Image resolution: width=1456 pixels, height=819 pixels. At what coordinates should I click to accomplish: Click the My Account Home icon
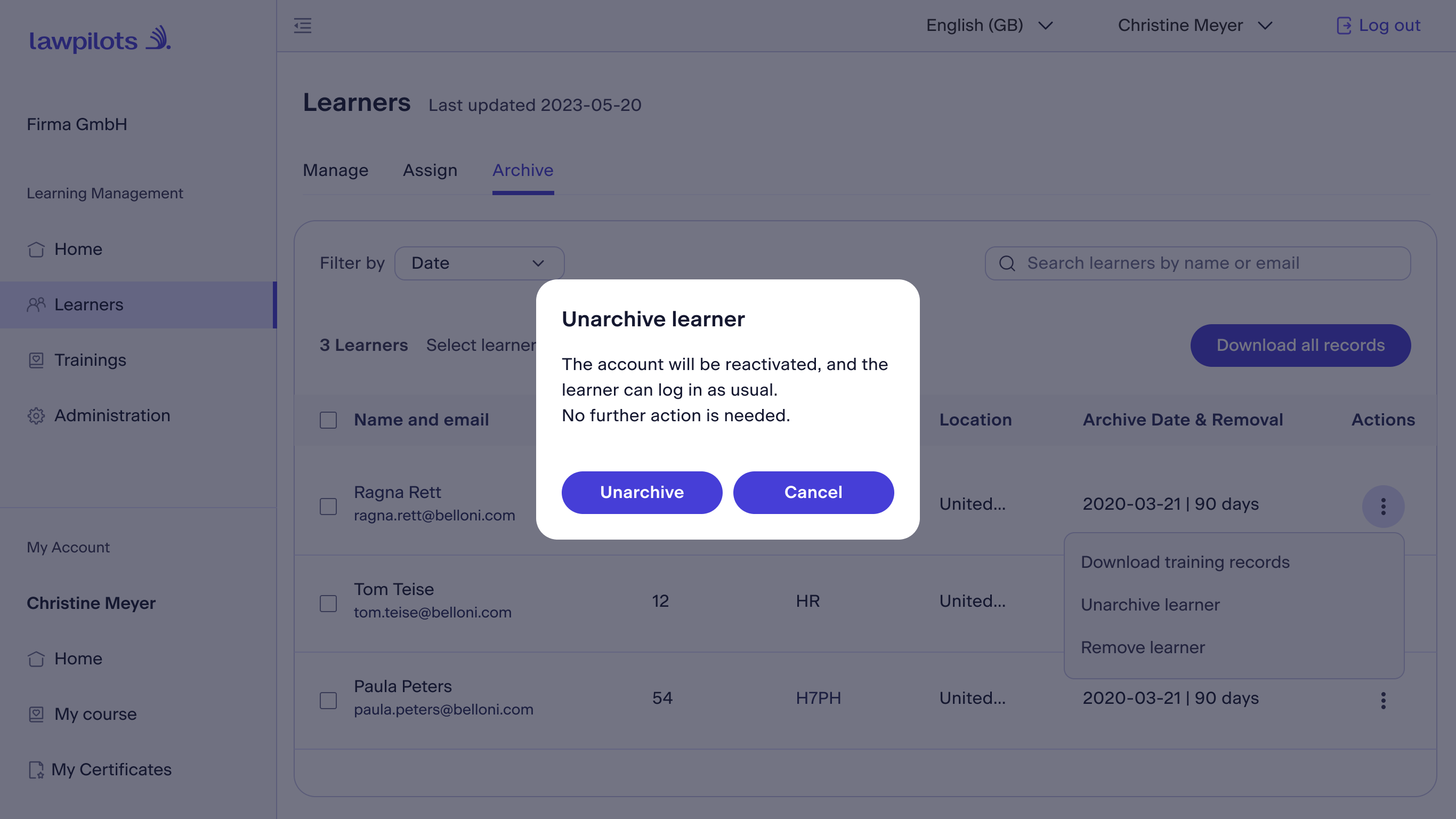(x=36, y=659)
